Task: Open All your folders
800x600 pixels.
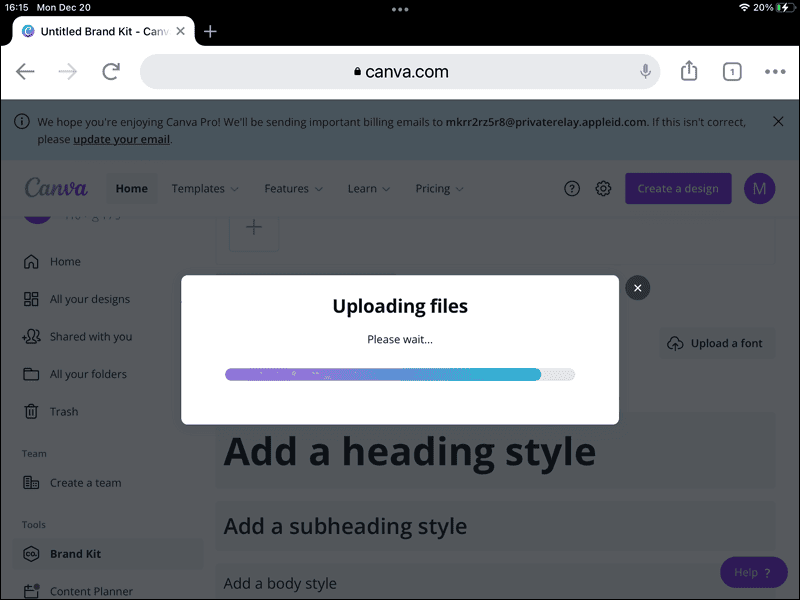Action: pos(88,373)
